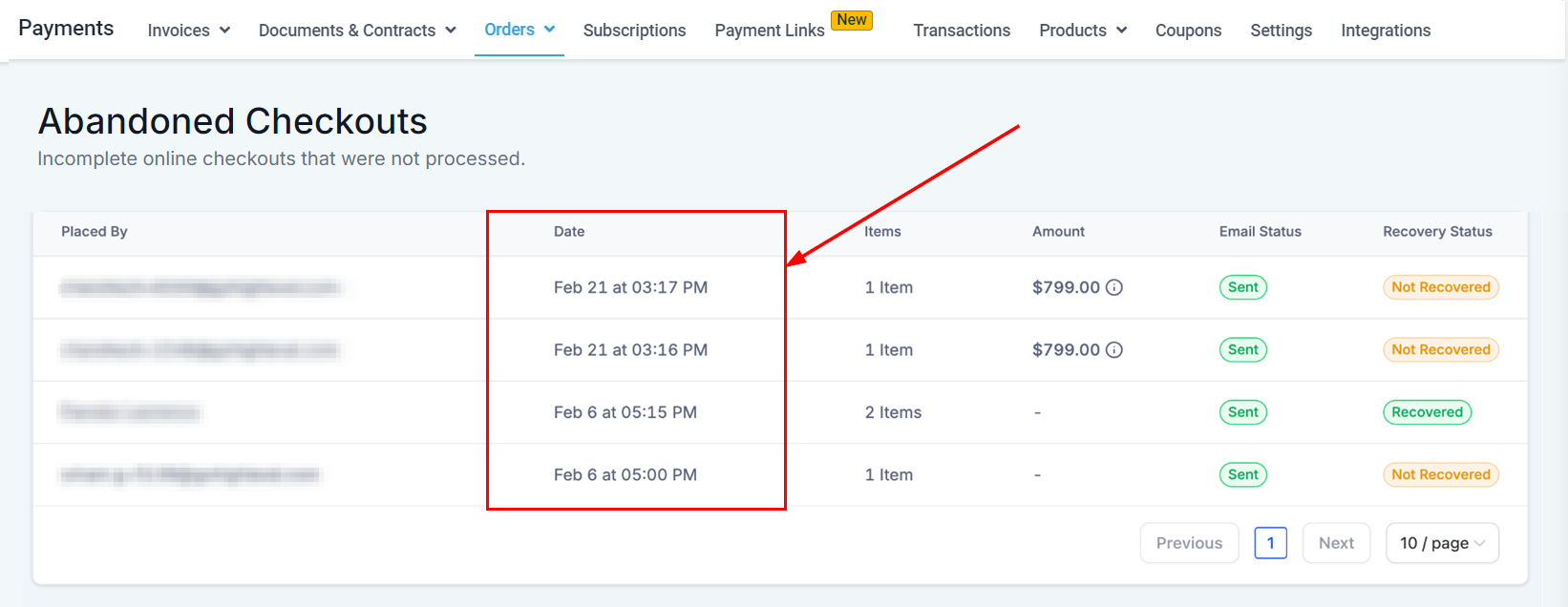Click info icon beside first $799.00 amount
Viewport: 1568px width, 607px height.
click(x=1113, y=287)
